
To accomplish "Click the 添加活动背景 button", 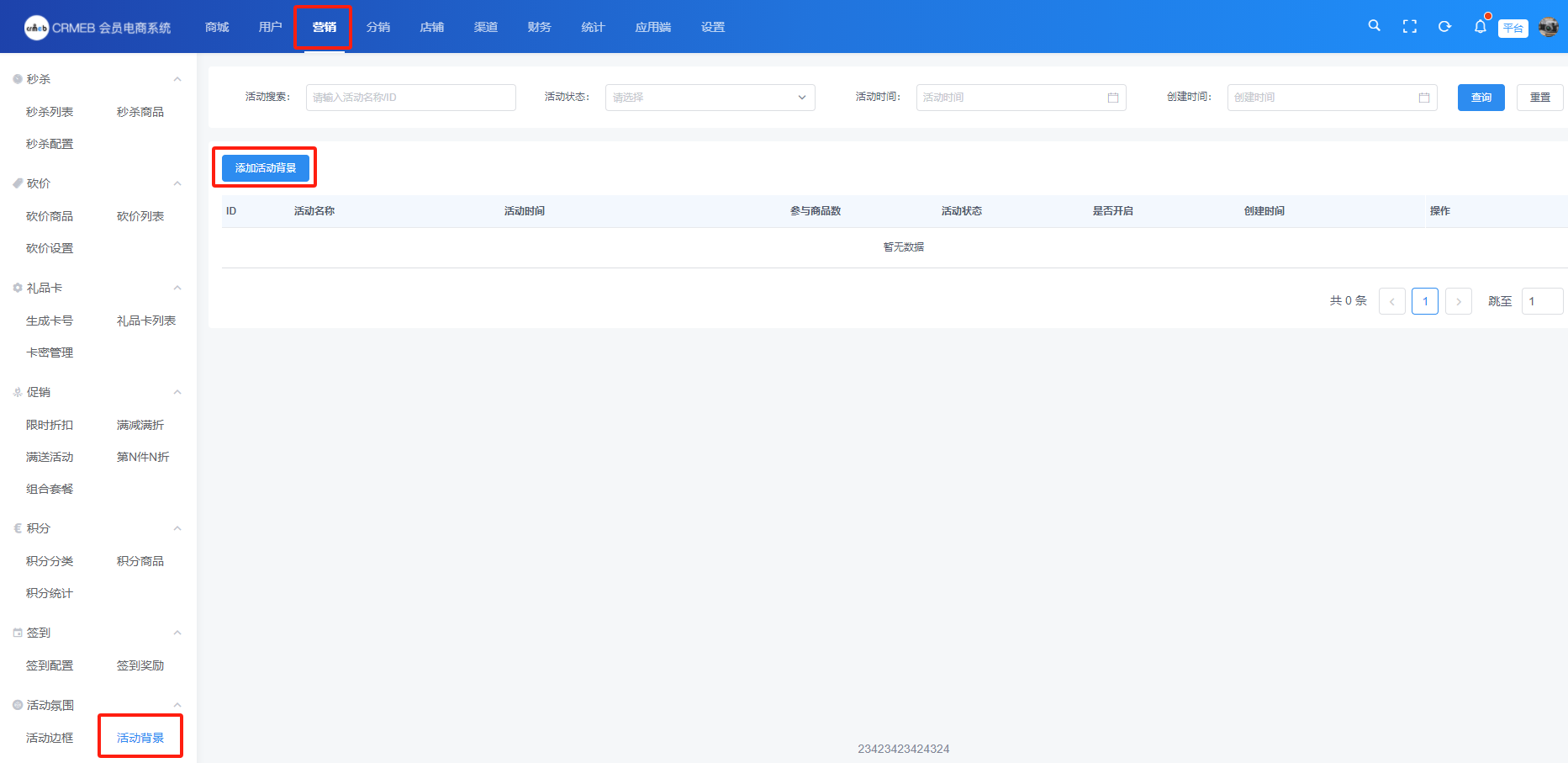I will point(265,168).
